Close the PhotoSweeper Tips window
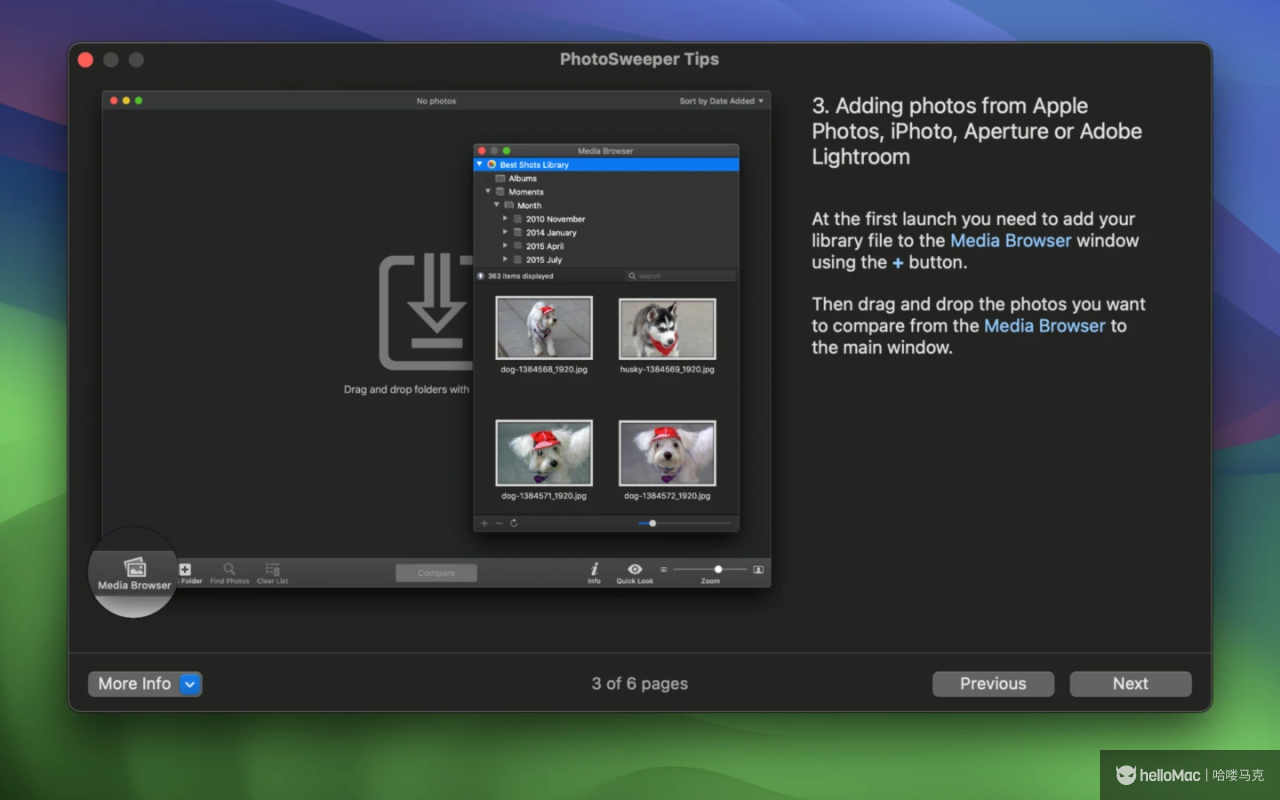 86,60
